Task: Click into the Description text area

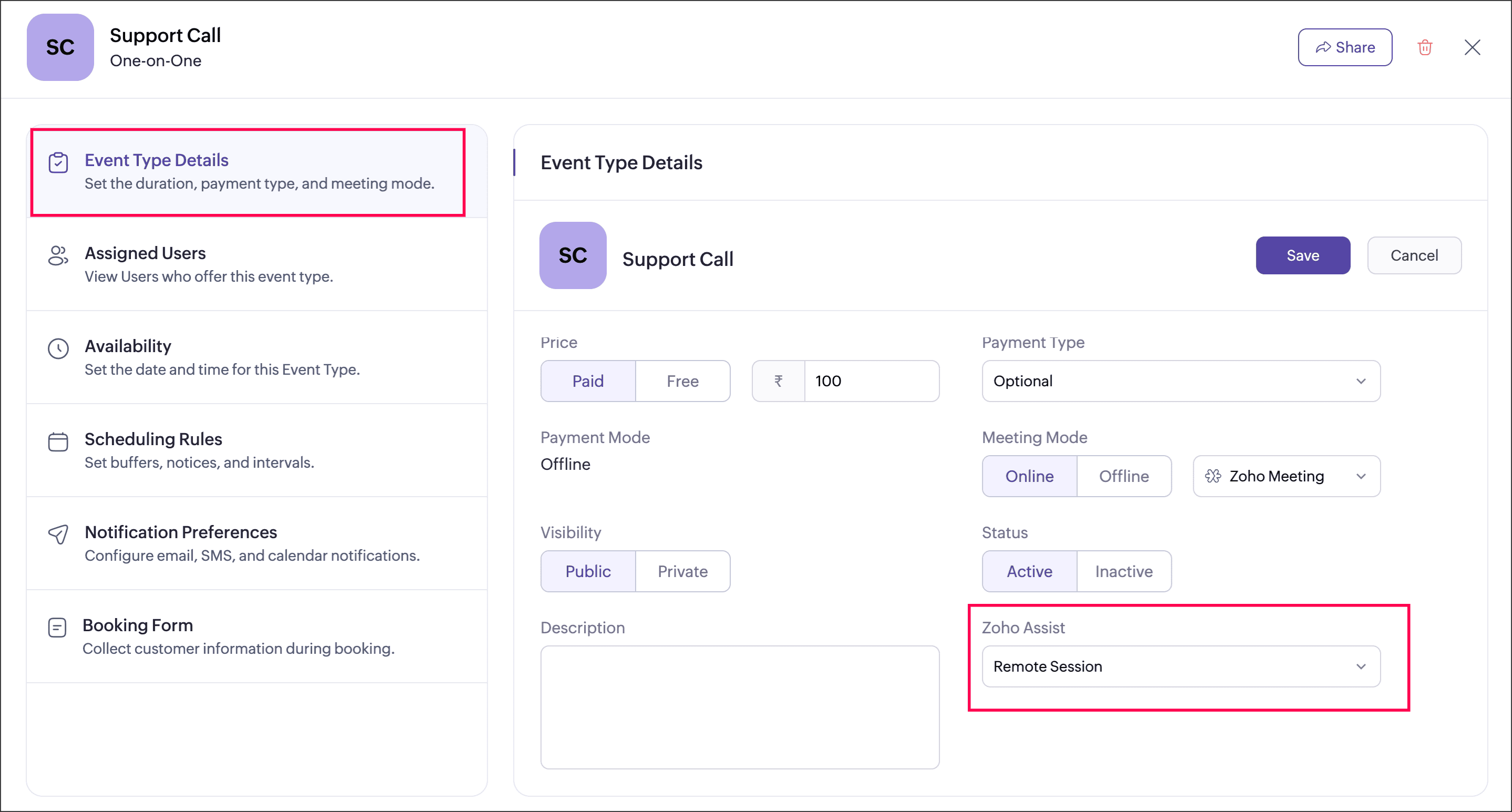Action: pos(739,707)
